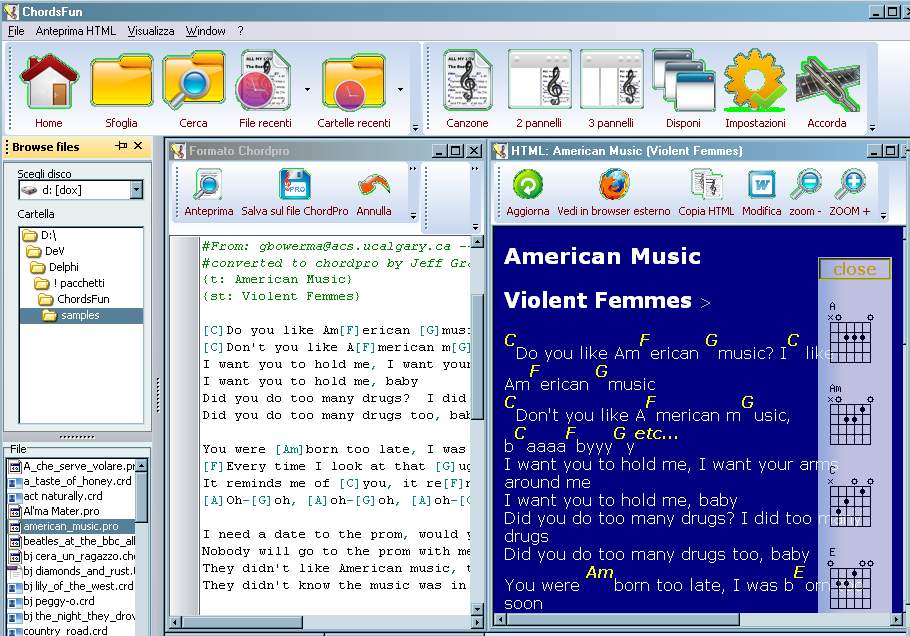The width and height of the screenshot is (910, 636).
Task: Click the Chordpro editor vertical scrollbar
Action: click(478, 426)
